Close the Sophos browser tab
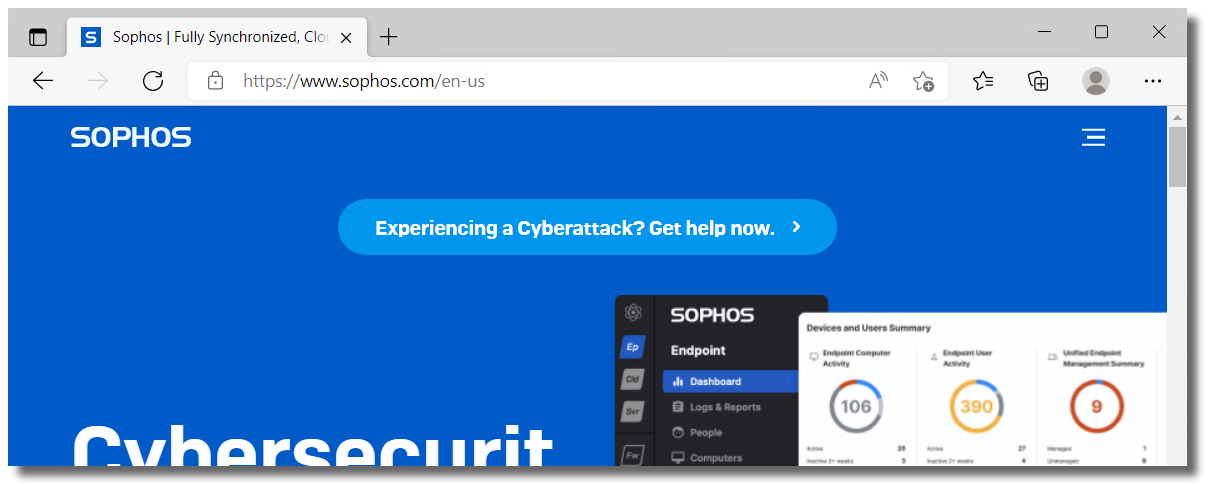The height and width of the screenshot is (484, 1205). (x=346, y=37)
